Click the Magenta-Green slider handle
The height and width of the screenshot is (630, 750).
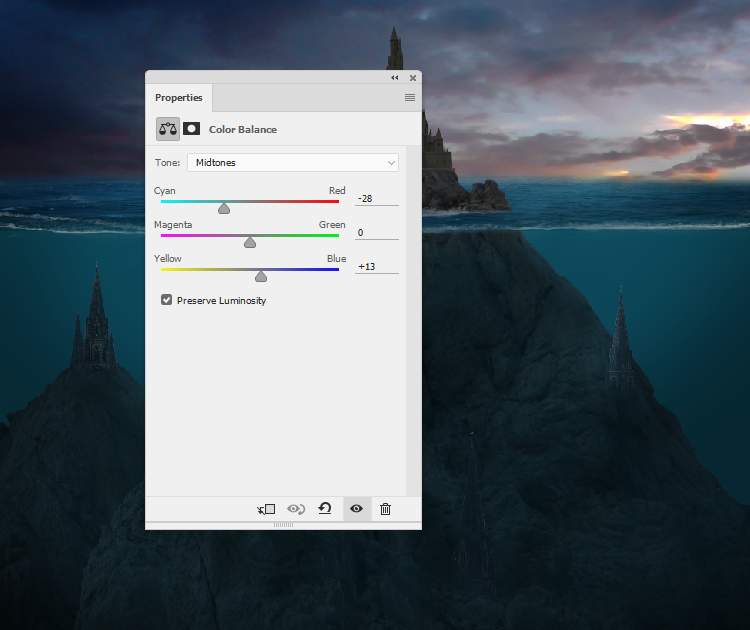click(250, 242)
